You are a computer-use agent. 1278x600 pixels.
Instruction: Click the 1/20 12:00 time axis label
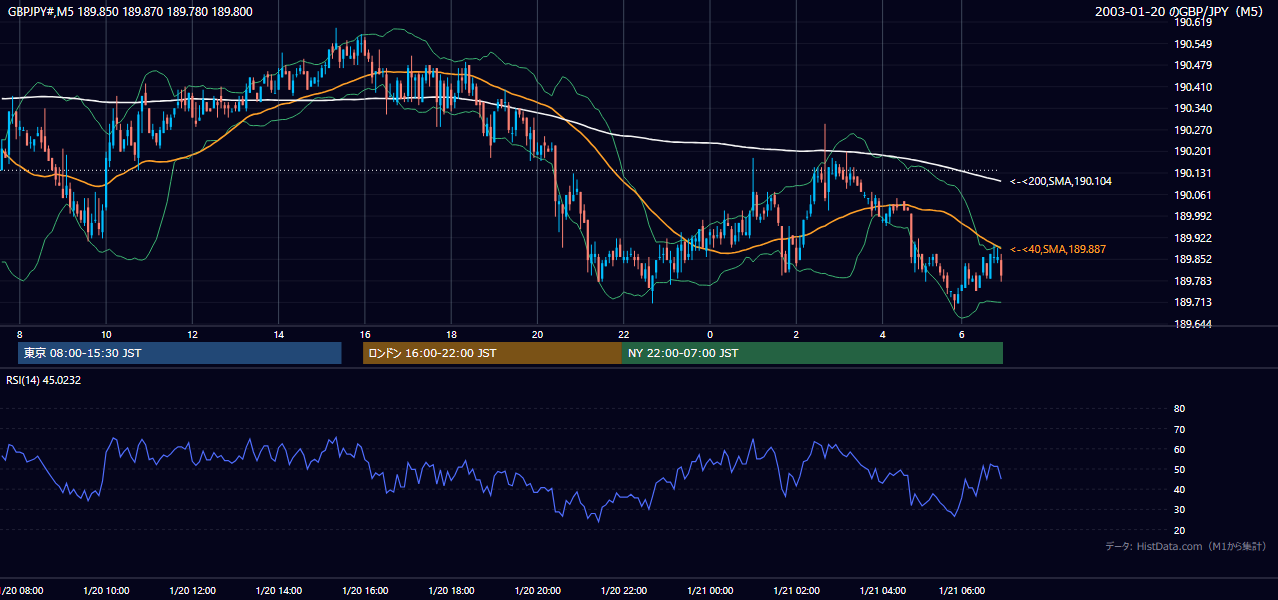point(193,590)
